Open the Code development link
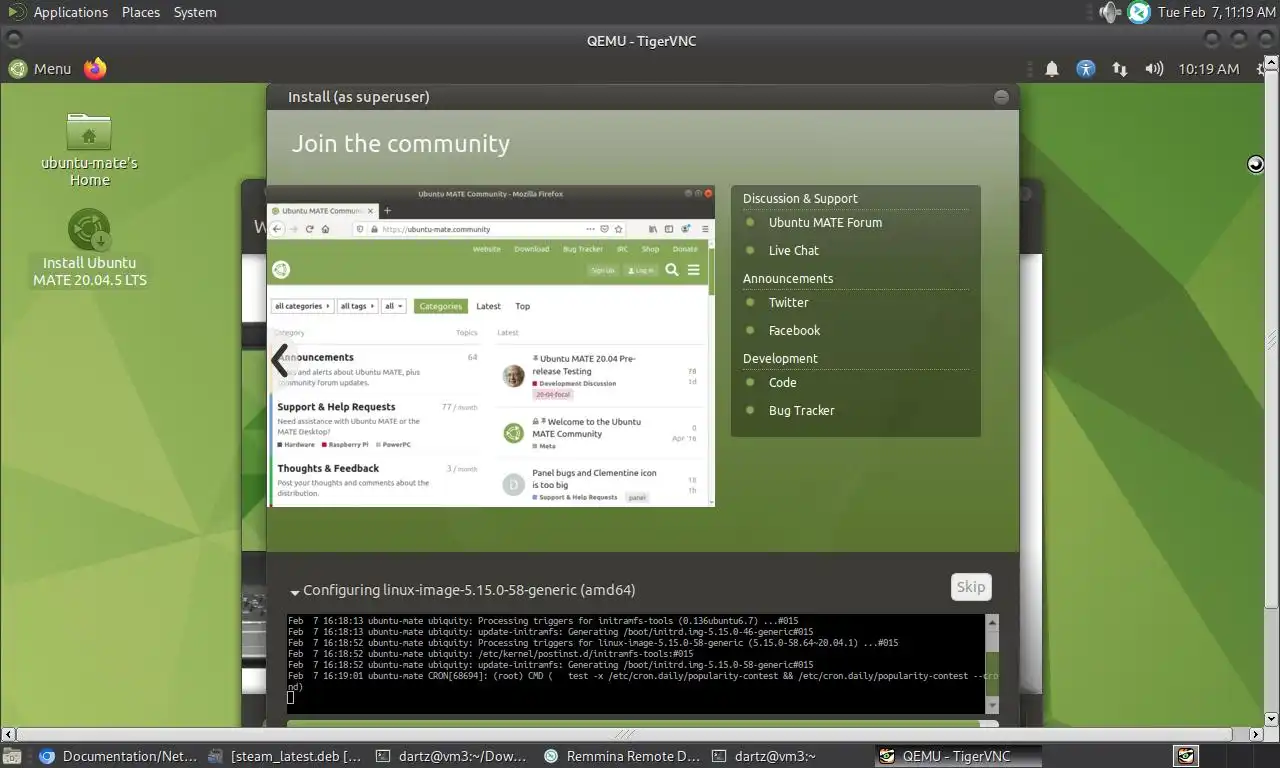This screenshot has height=768, width=1280. tap(782, 382)
